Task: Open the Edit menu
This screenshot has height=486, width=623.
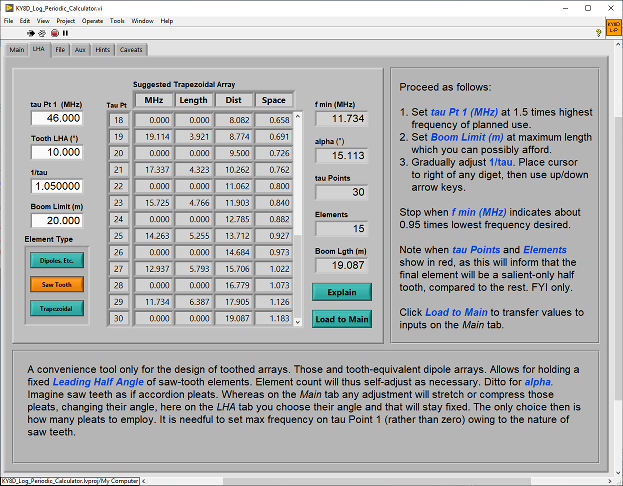Action: click(25, 21)
